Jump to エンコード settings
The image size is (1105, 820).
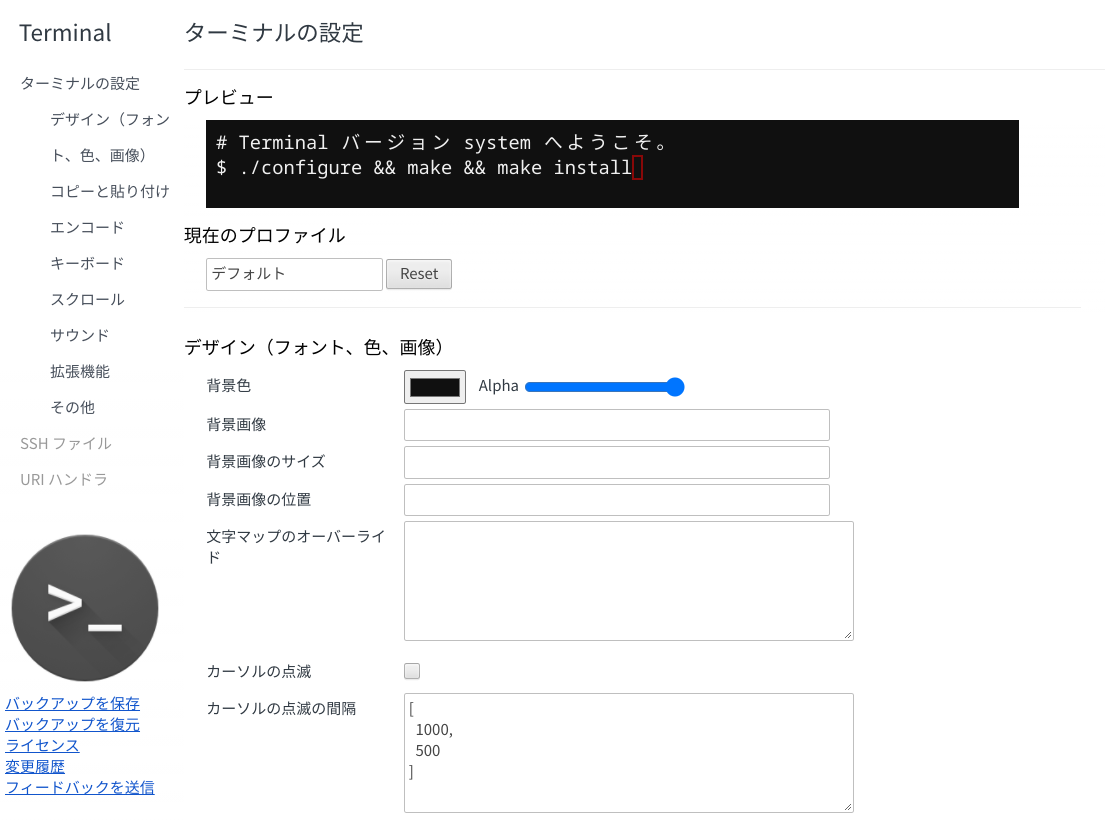[x=87, y=227]
